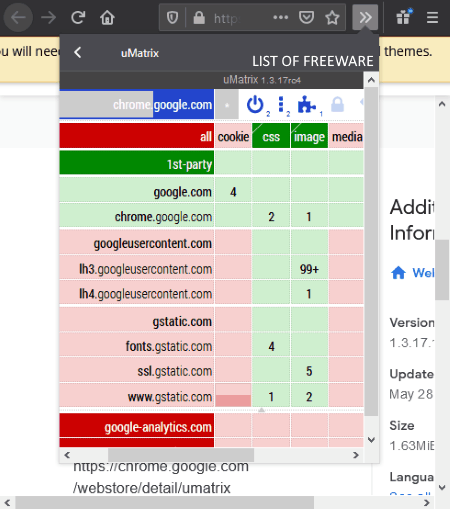Image resolution: width=450 pixels, height=509 pixels.
Task: Click google.com cookie cell showing 4
Action: 233,191
